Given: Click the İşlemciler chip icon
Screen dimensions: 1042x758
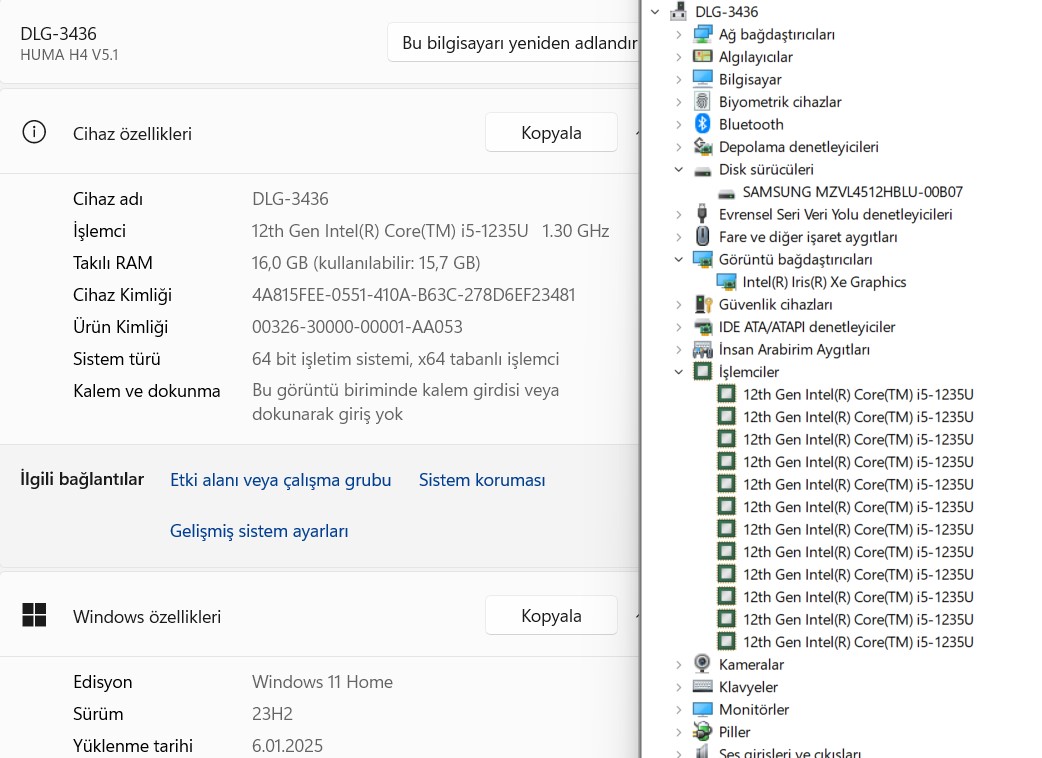Looking at the screenshot, I should (702, 371).
